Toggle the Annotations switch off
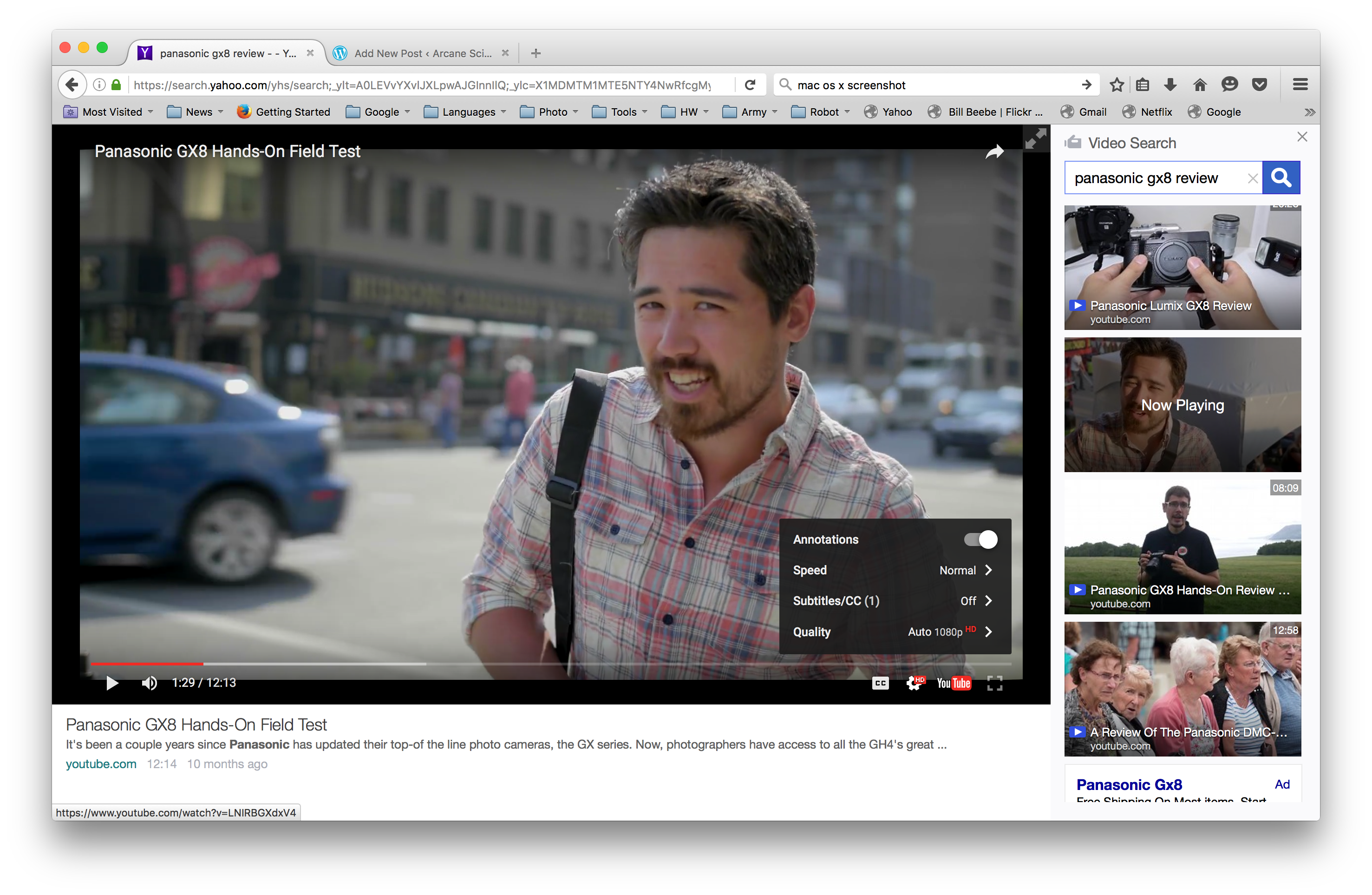1372x895 pixels. 980,539
